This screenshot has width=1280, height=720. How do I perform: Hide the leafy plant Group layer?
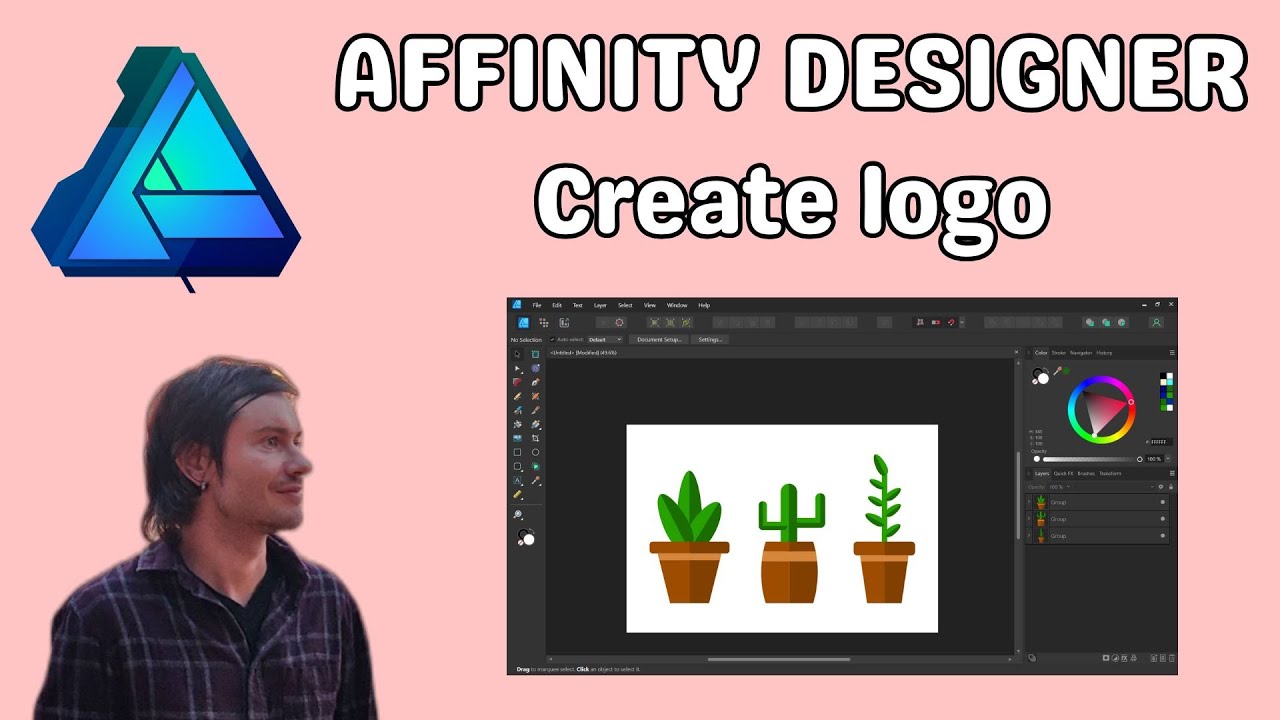point(1163,502)
